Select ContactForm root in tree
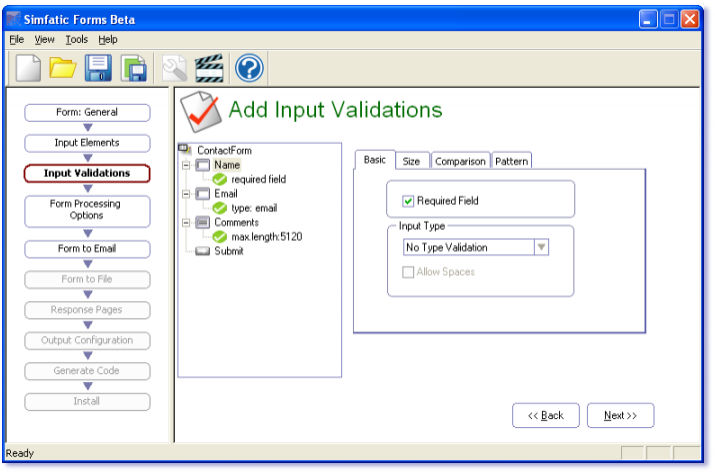The height and width of the screenshot is (473, 715). [x=224, y=151]
